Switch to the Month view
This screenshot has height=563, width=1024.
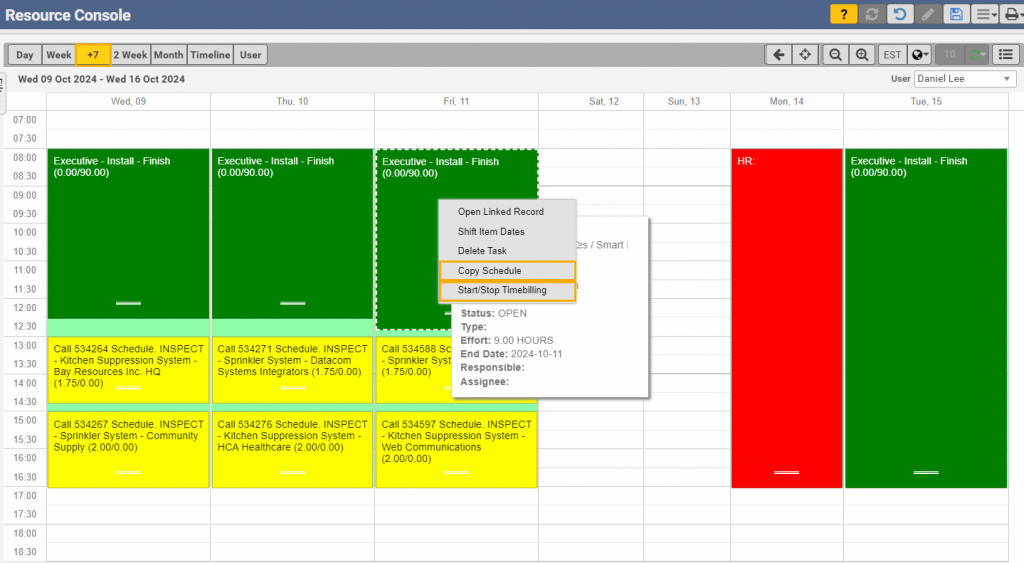(x=168, y=55)
